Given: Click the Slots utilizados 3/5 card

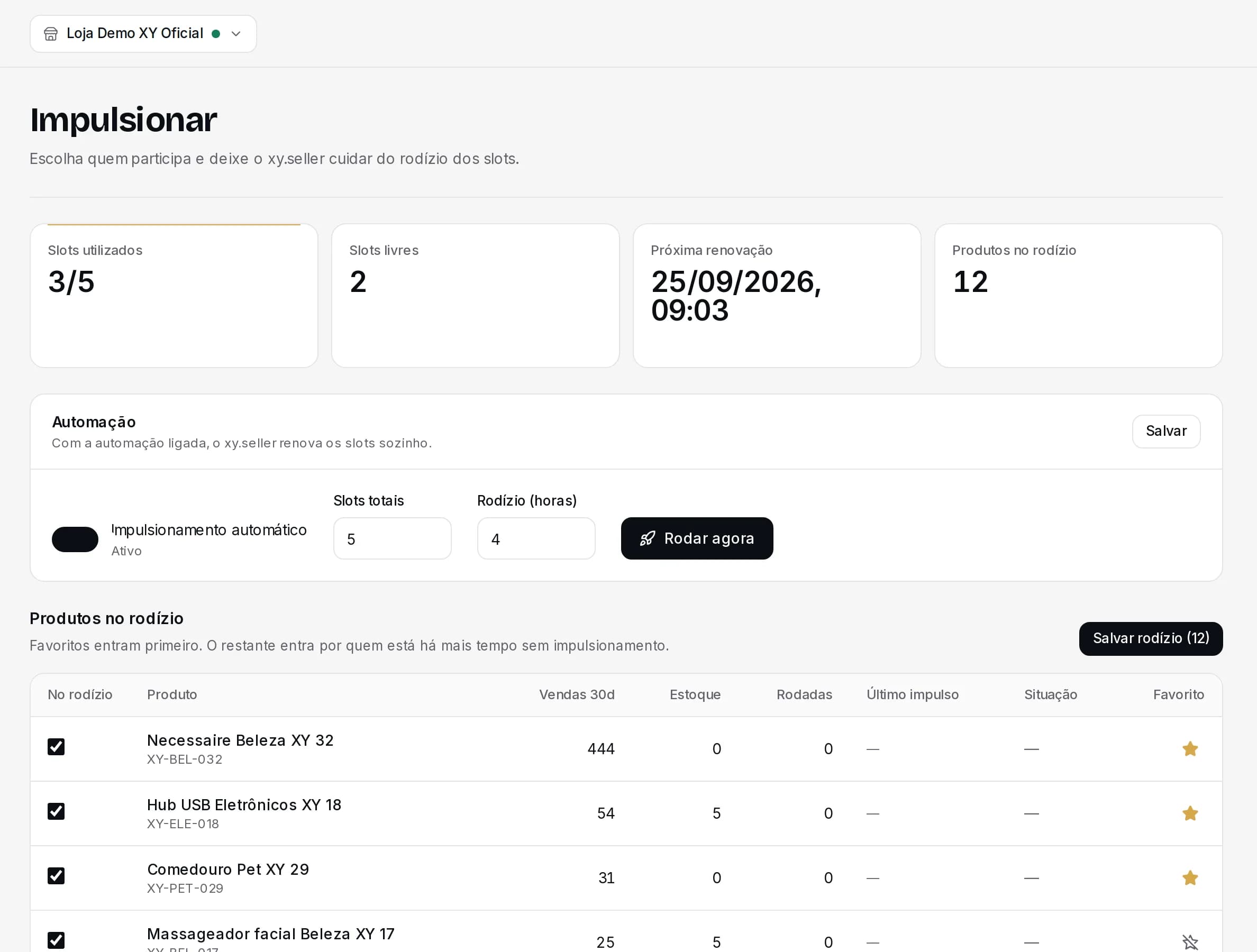Looking at the screenshot, I should pyautogui.click(x=174, y=295).
